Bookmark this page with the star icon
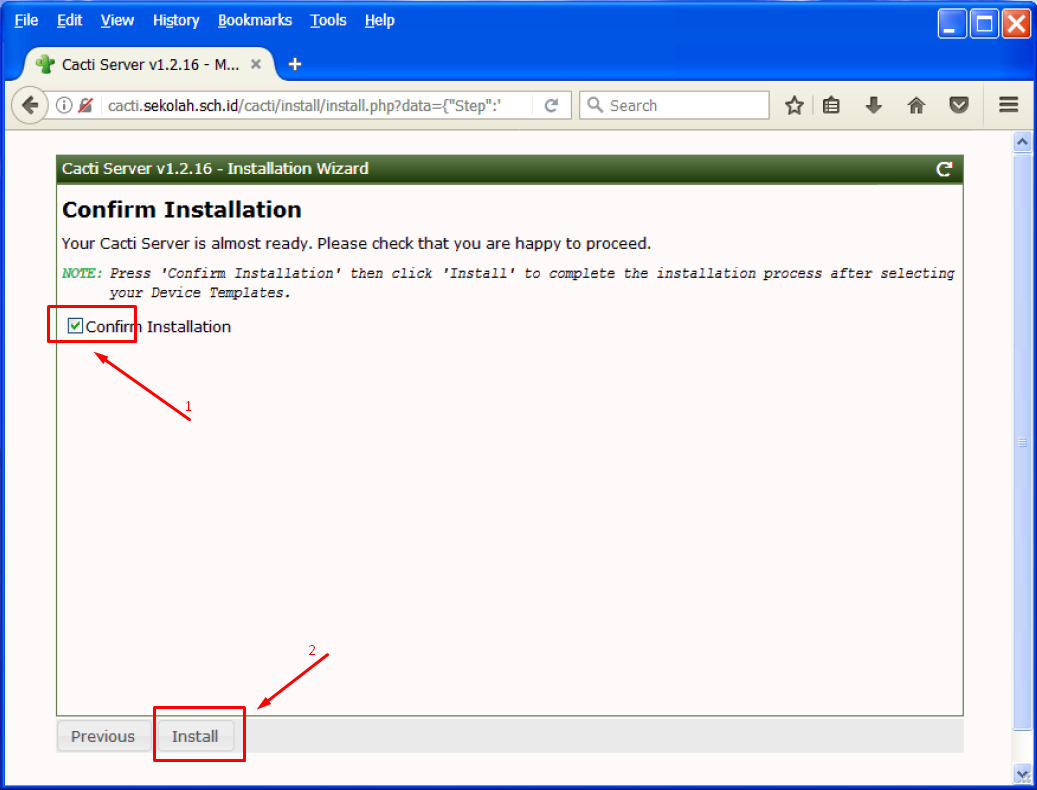The width and height of the screenshot is (1037, 790). [x=794, y=105]
